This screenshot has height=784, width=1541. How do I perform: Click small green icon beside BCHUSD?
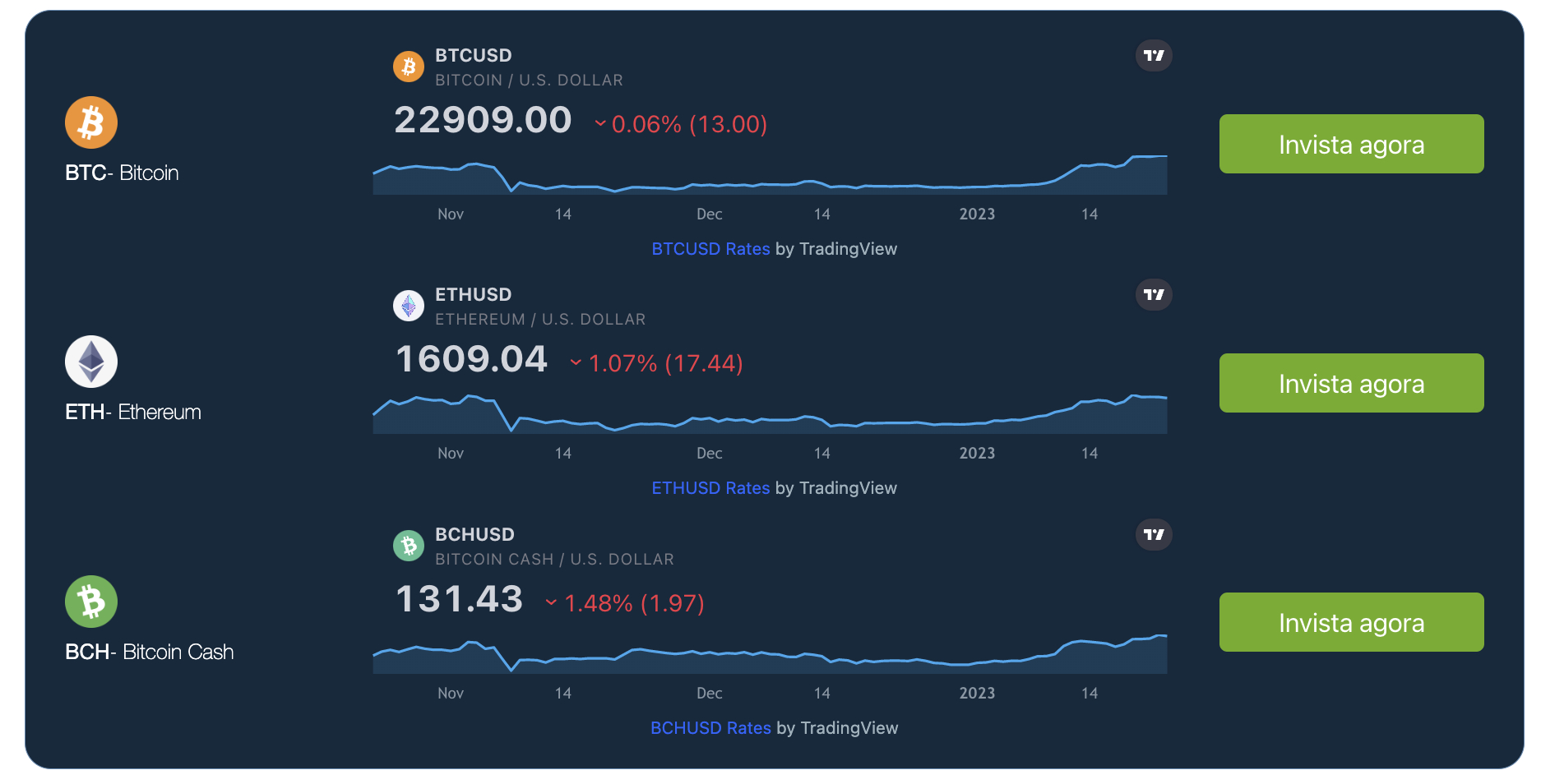click(x=409, y=546)
